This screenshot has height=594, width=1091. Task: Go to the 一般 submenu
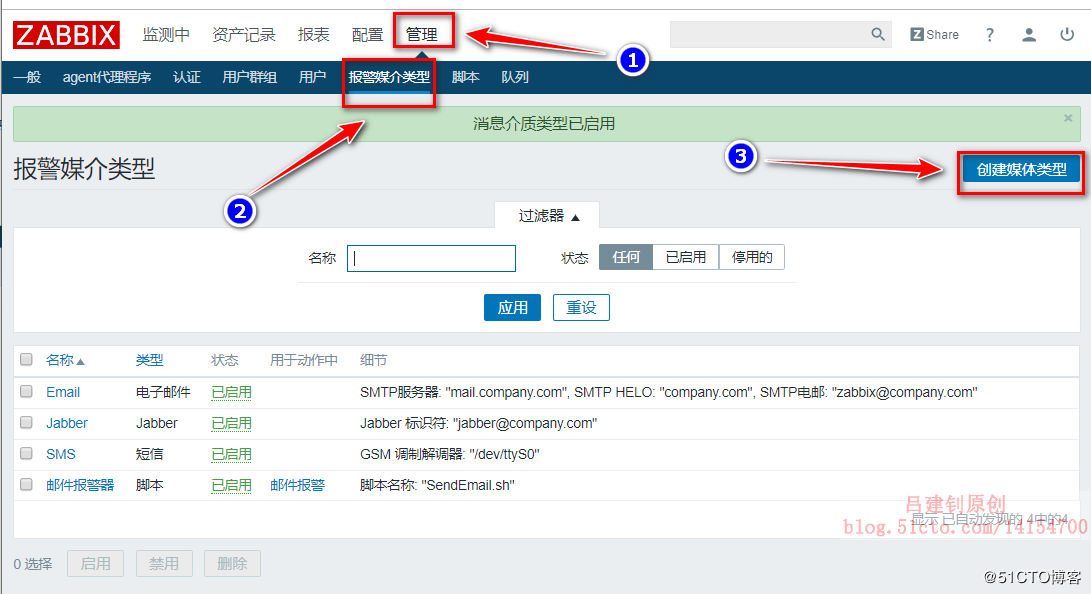[27, 77]
